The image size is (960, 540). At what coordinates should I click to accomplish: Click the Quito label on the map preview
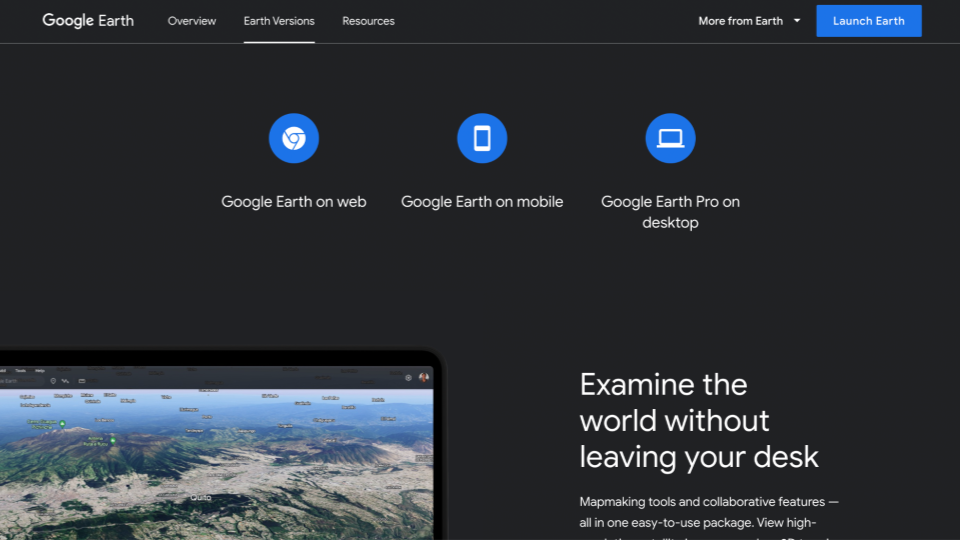point(201,497)
